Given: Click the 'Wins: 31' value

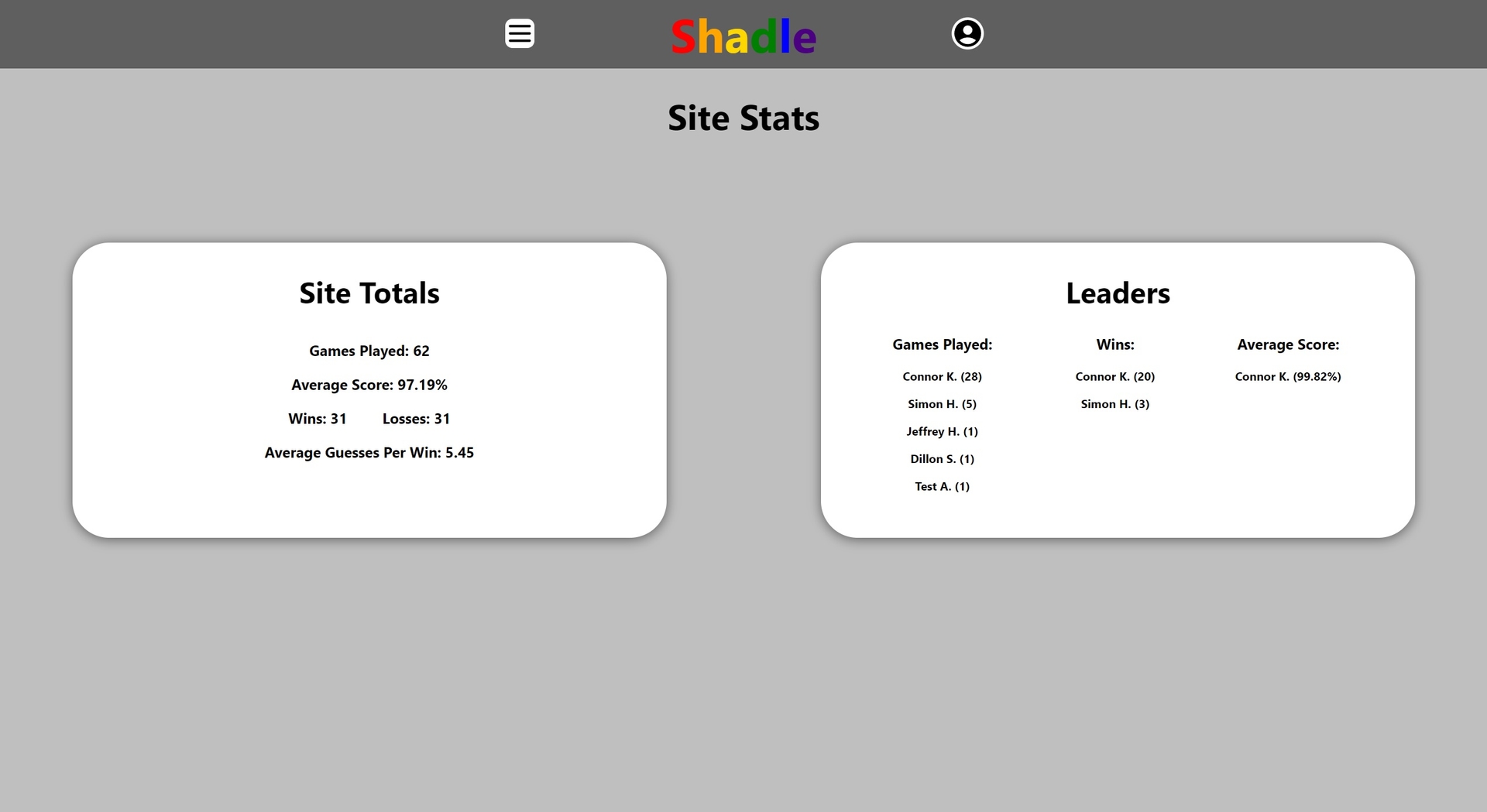Looking at the screenshot, I should click(318, 419).
